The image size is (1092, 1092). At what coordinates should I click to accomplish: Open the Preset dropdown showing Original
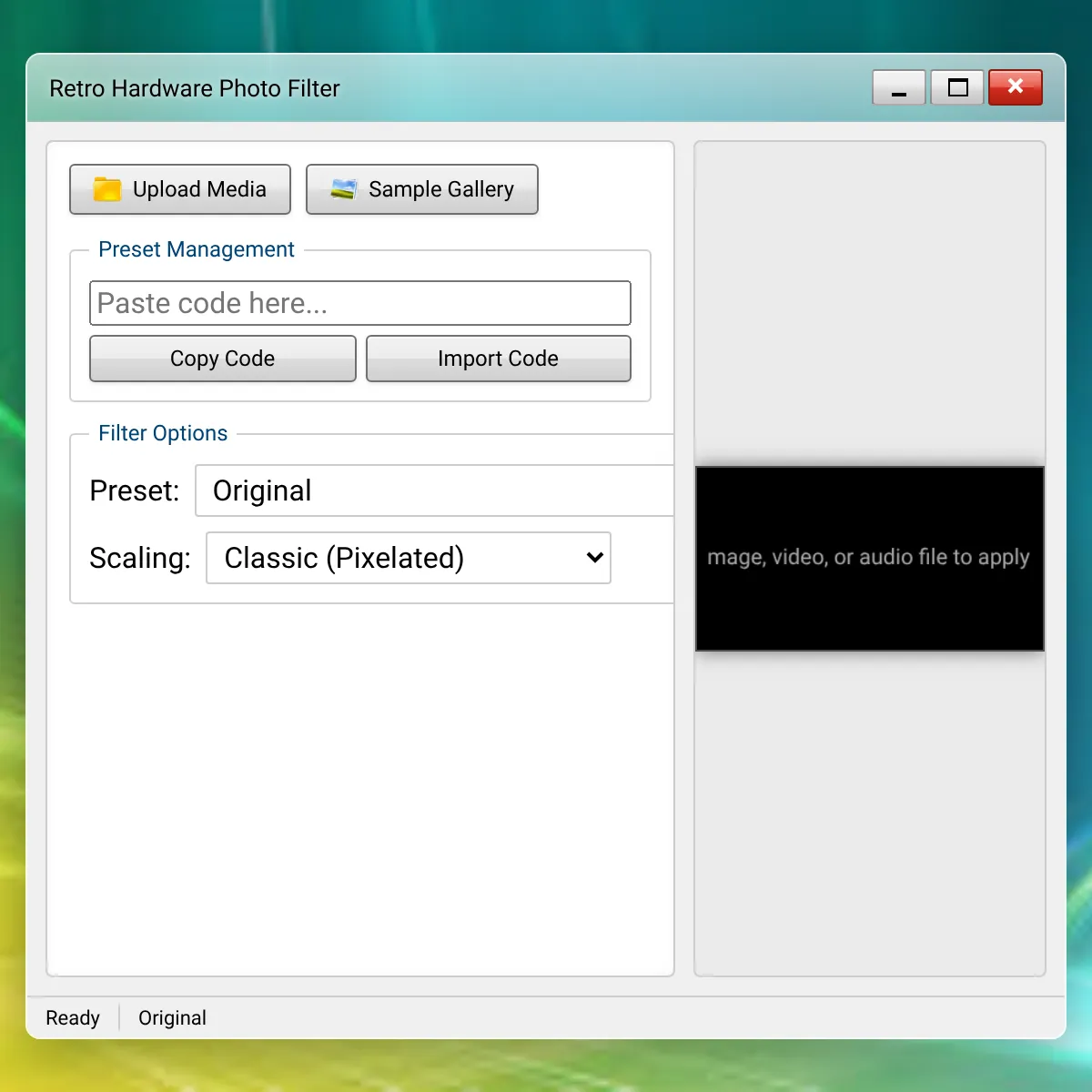[x=435, y=490]
